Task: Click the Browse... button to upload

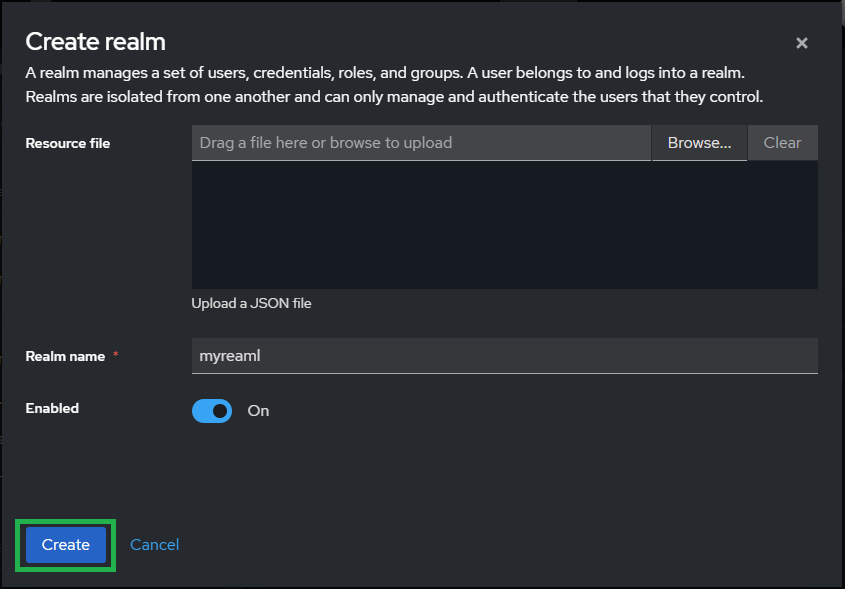Action: pos(699,143)
